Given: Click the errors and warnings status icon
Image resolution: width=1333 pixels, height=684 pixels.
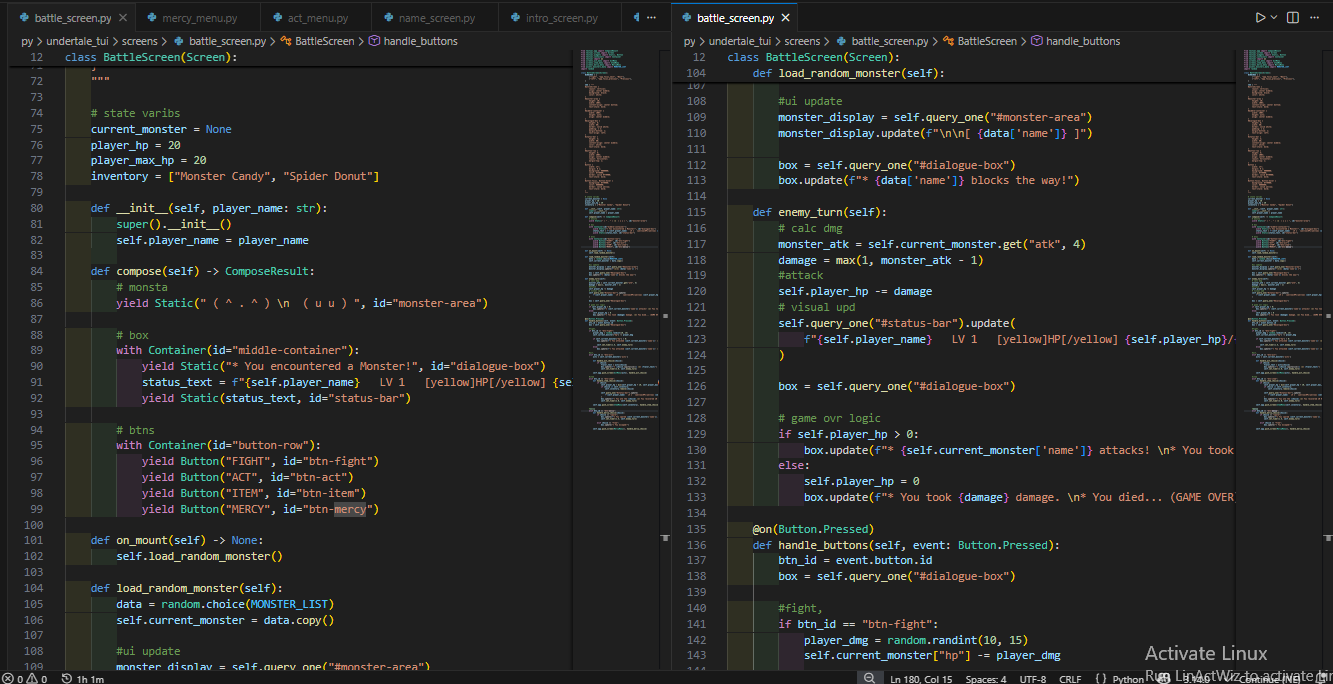Looking at the screenshot, I should point(24,679).
